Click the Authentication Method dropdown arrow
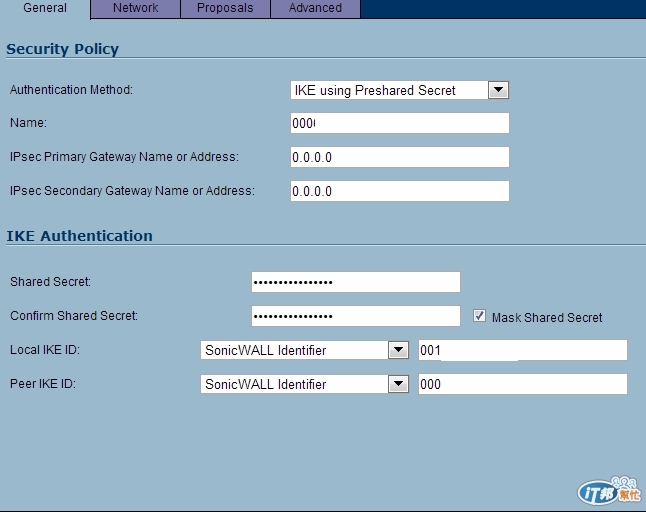 click(498, 90)
